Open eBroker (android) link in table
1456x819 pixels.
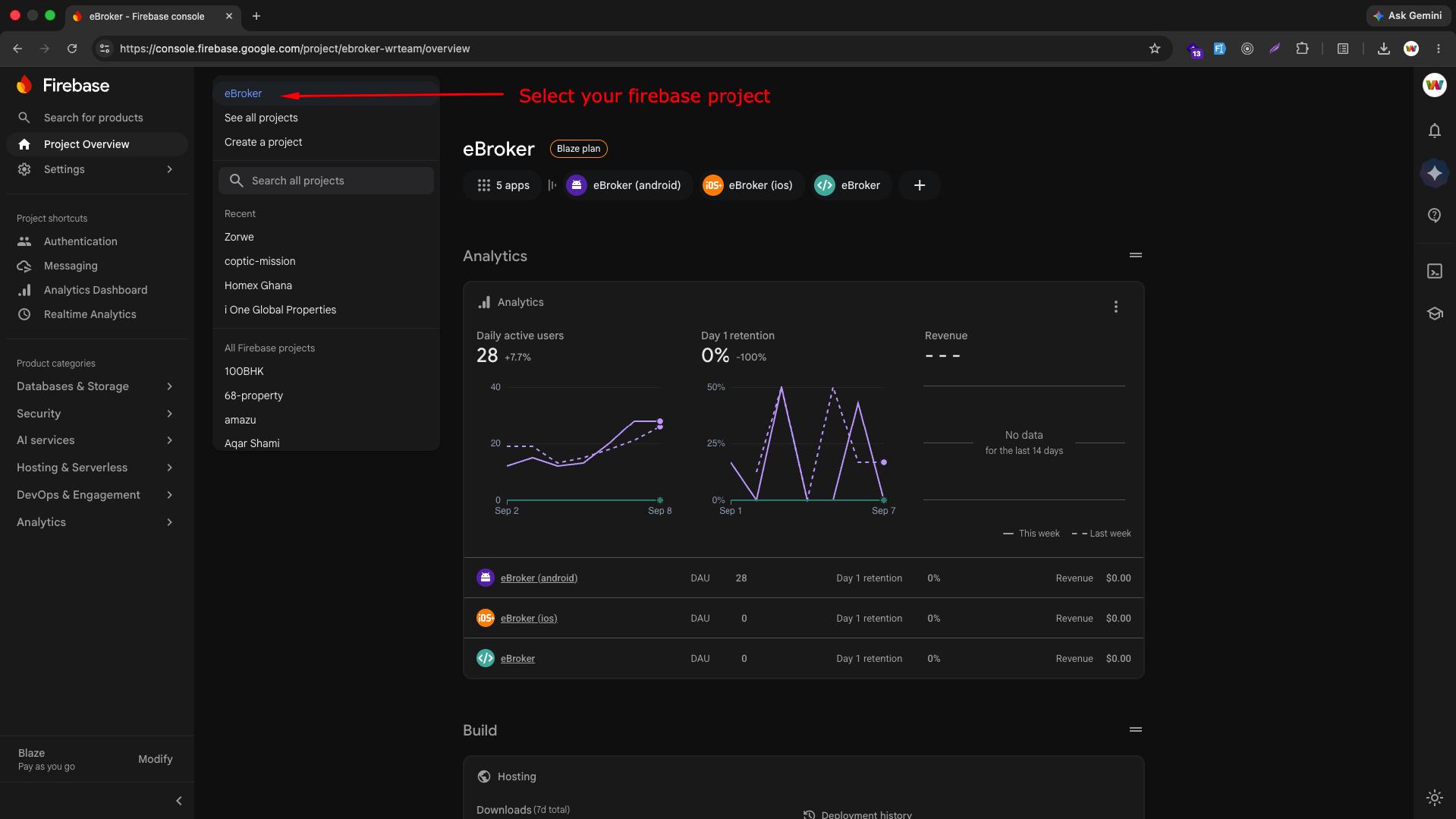[x=539, y=578]
